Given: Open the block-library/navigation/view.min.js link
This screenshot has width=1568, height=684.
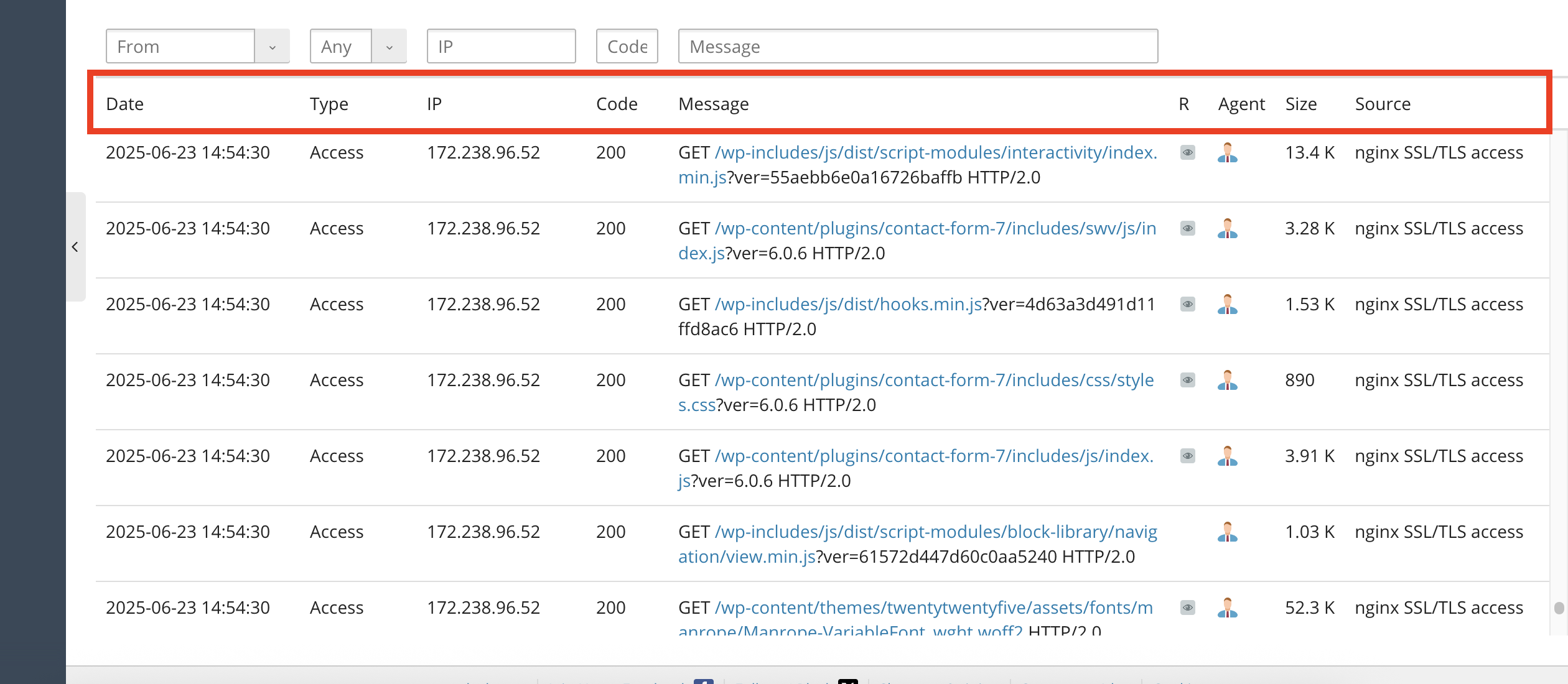Looking at the screenshot, I should (936, 532).
